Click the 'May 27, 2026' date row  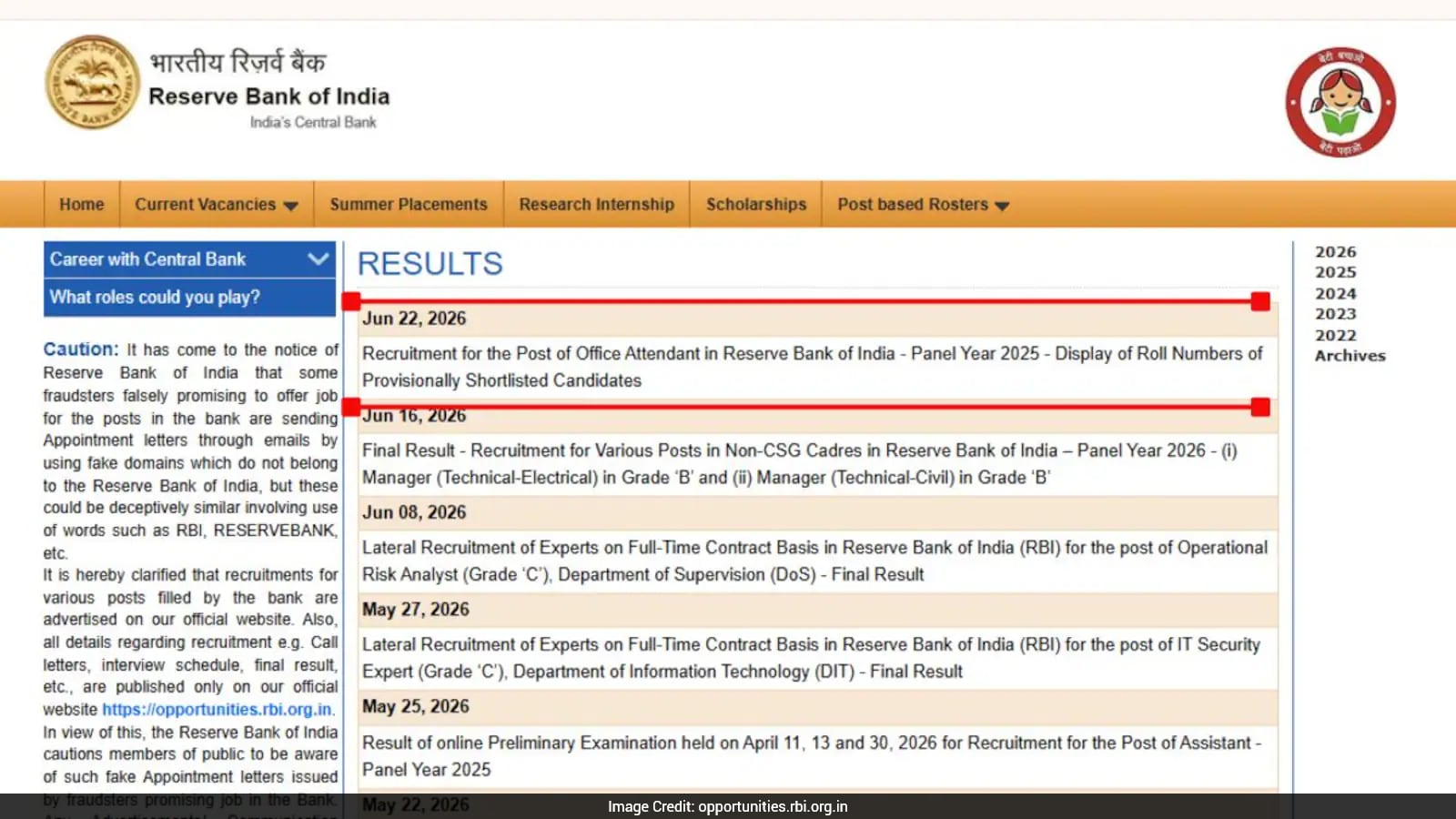pyautogui.click(x=818, y=610)
